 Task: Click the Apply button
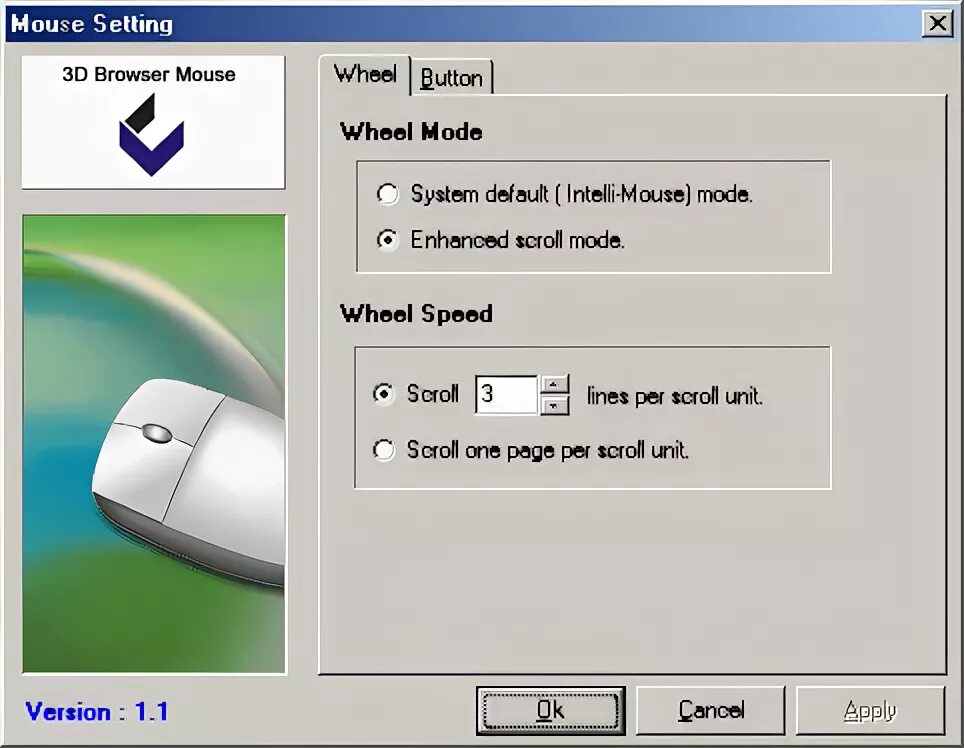(871, 711)
